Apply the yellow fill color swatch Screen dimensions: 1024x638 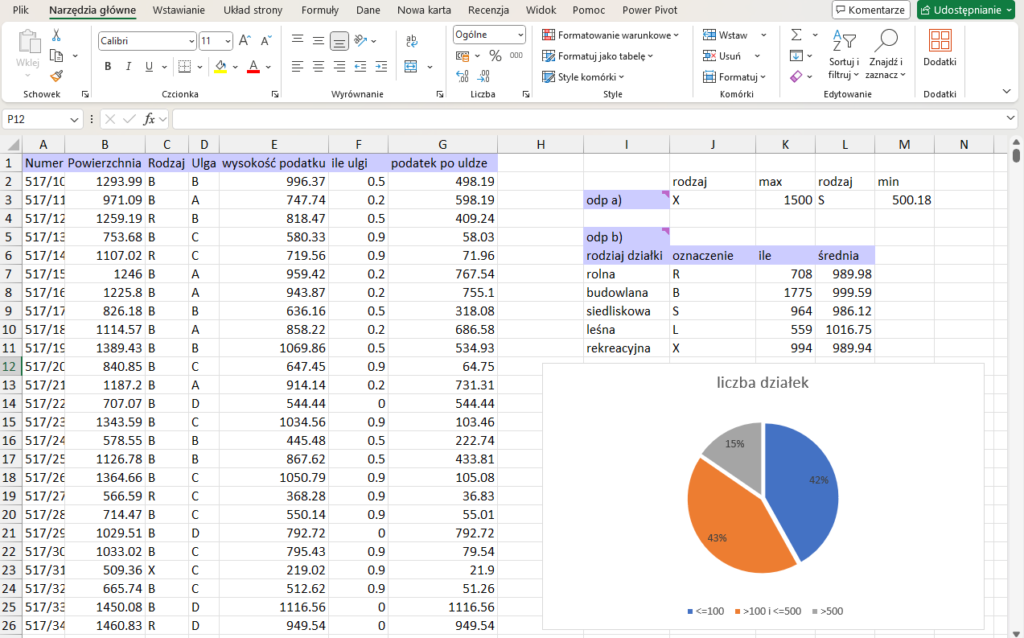pos(220,67)
